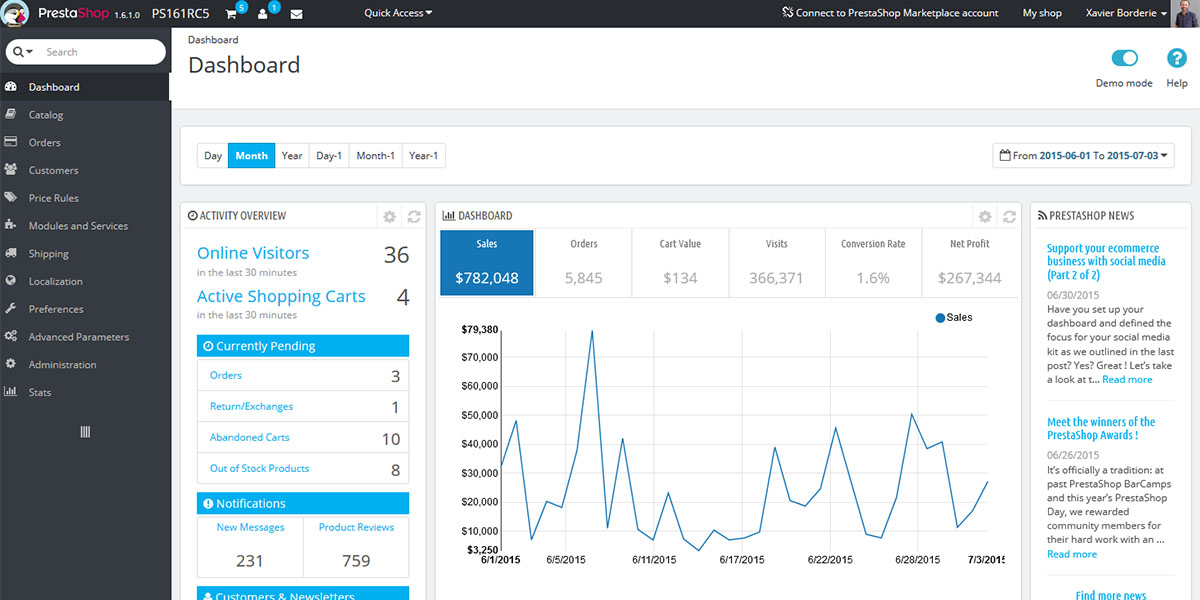Open Activity Overview settings gear
Viewport: 1200px width, 600px height.
point(390,216)
